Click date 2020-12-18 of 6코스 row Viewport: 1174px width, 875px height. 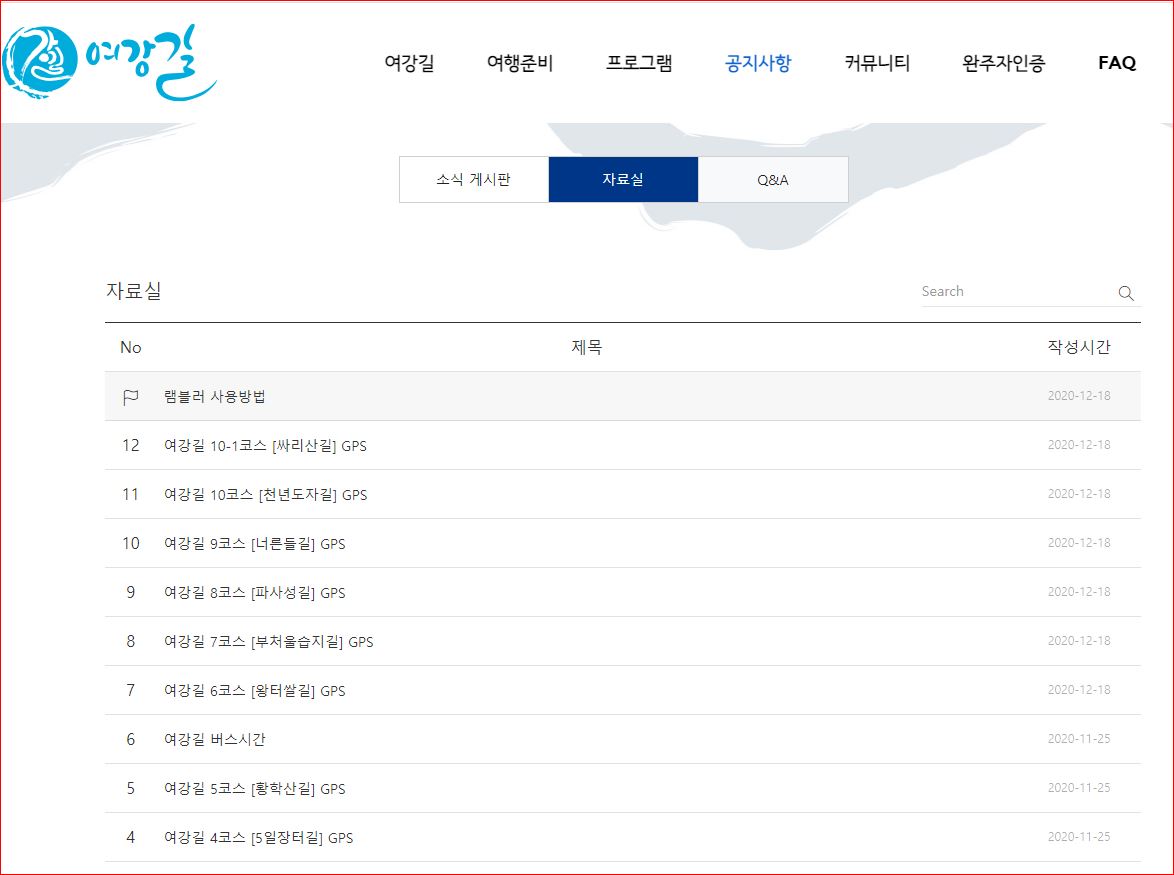(x=1079, y=689)
